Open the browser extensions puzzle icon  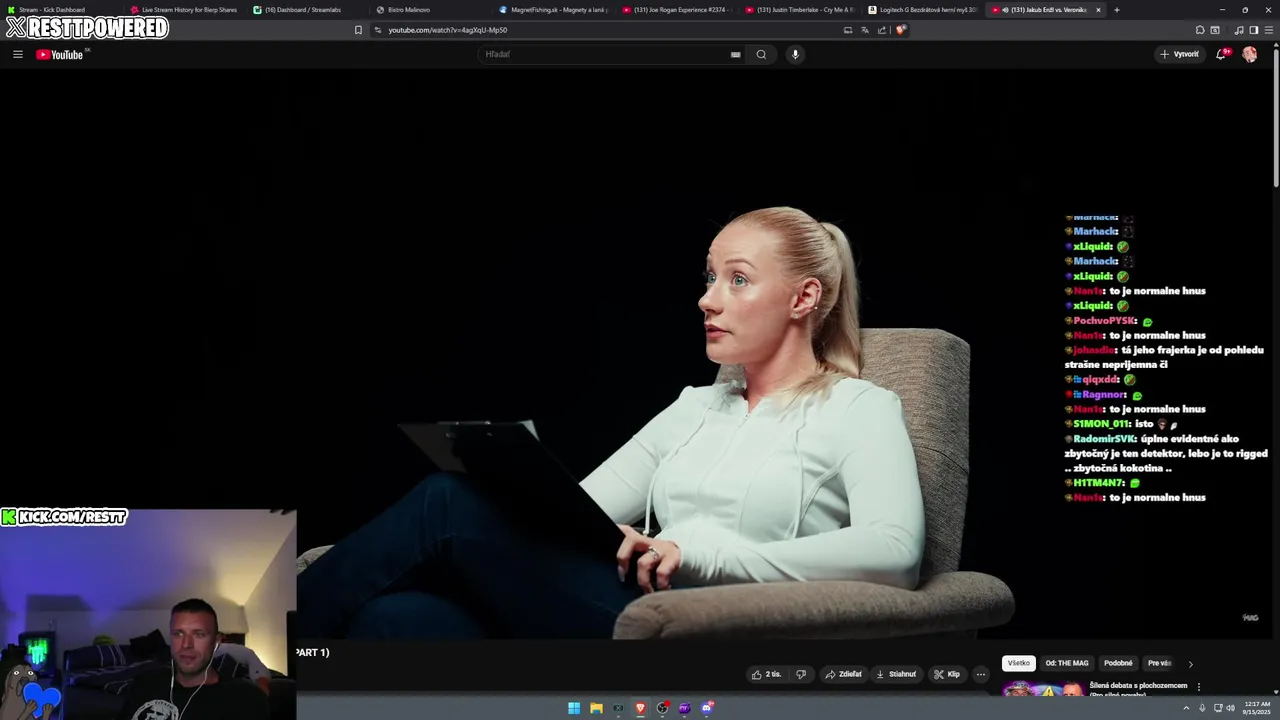click(1200, 30)
